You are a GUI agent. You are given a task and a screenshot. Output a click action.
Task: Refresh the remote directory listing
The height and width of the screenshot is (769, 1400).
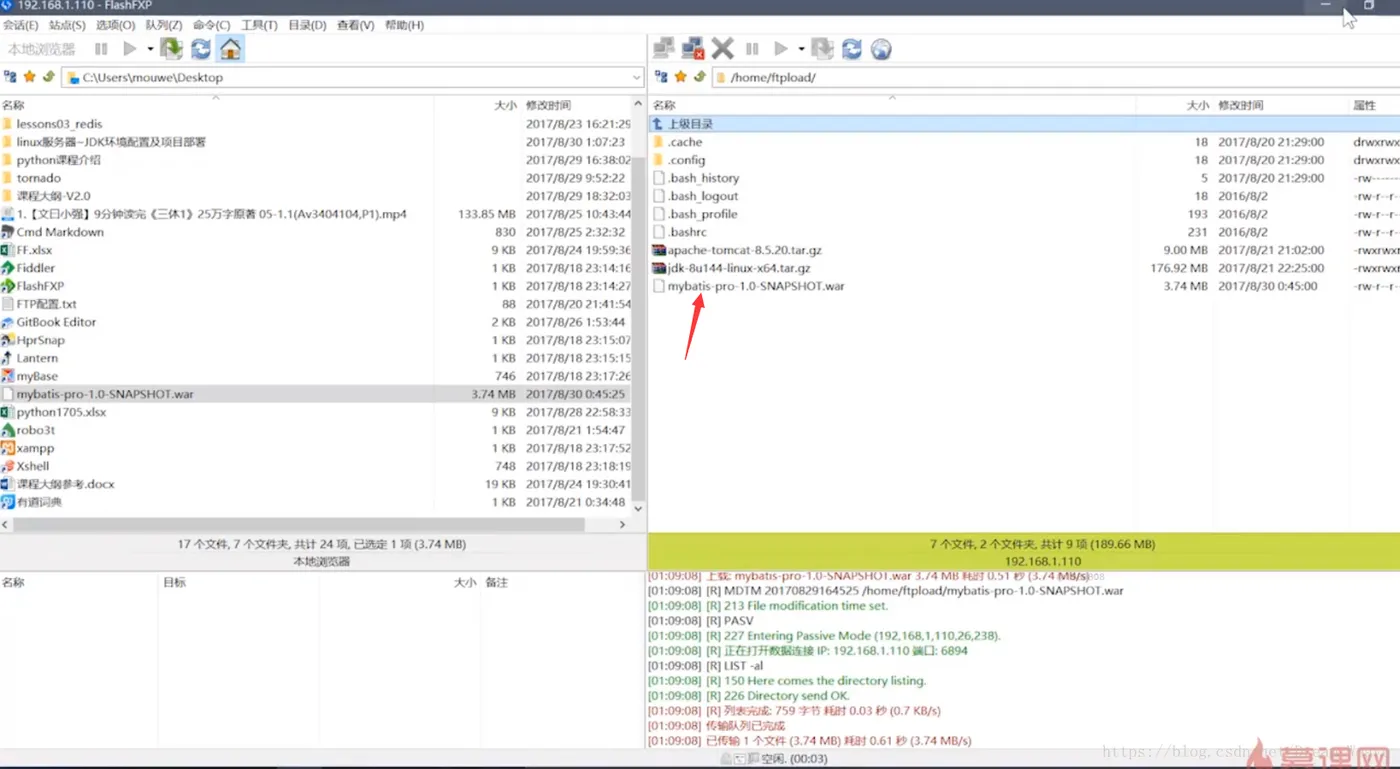click(x=852, y=49)
